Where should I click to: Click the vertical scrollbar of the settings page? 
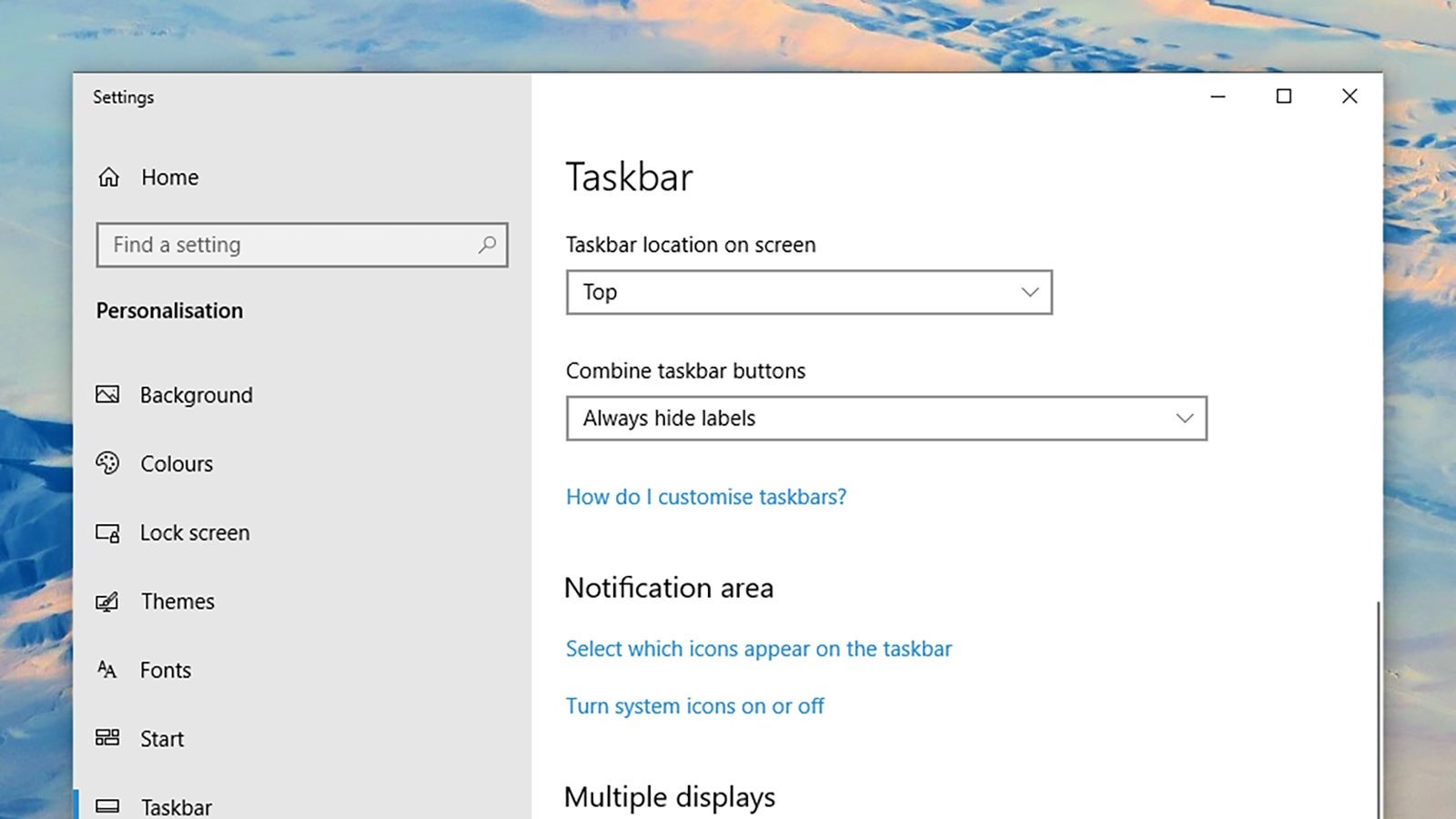[x=1378, y=710]
